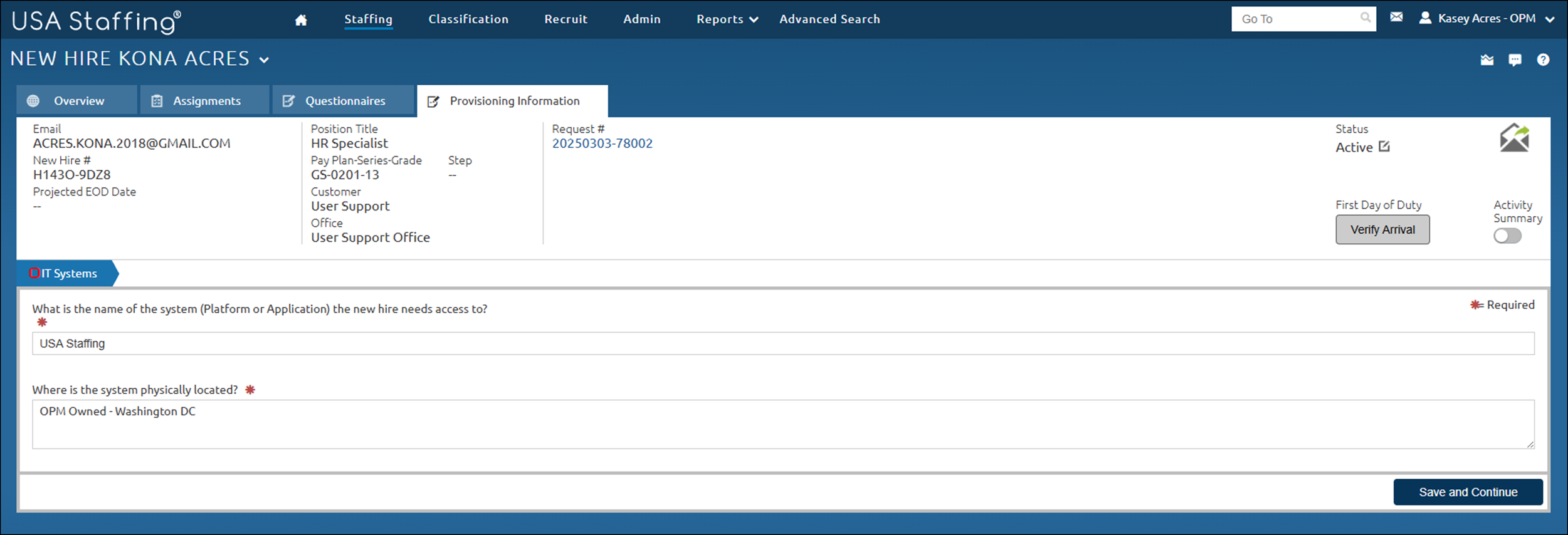This screenshot has width=1568, height=535.
Task: Click the USA Staffing logo
Action: click(97, 21)
